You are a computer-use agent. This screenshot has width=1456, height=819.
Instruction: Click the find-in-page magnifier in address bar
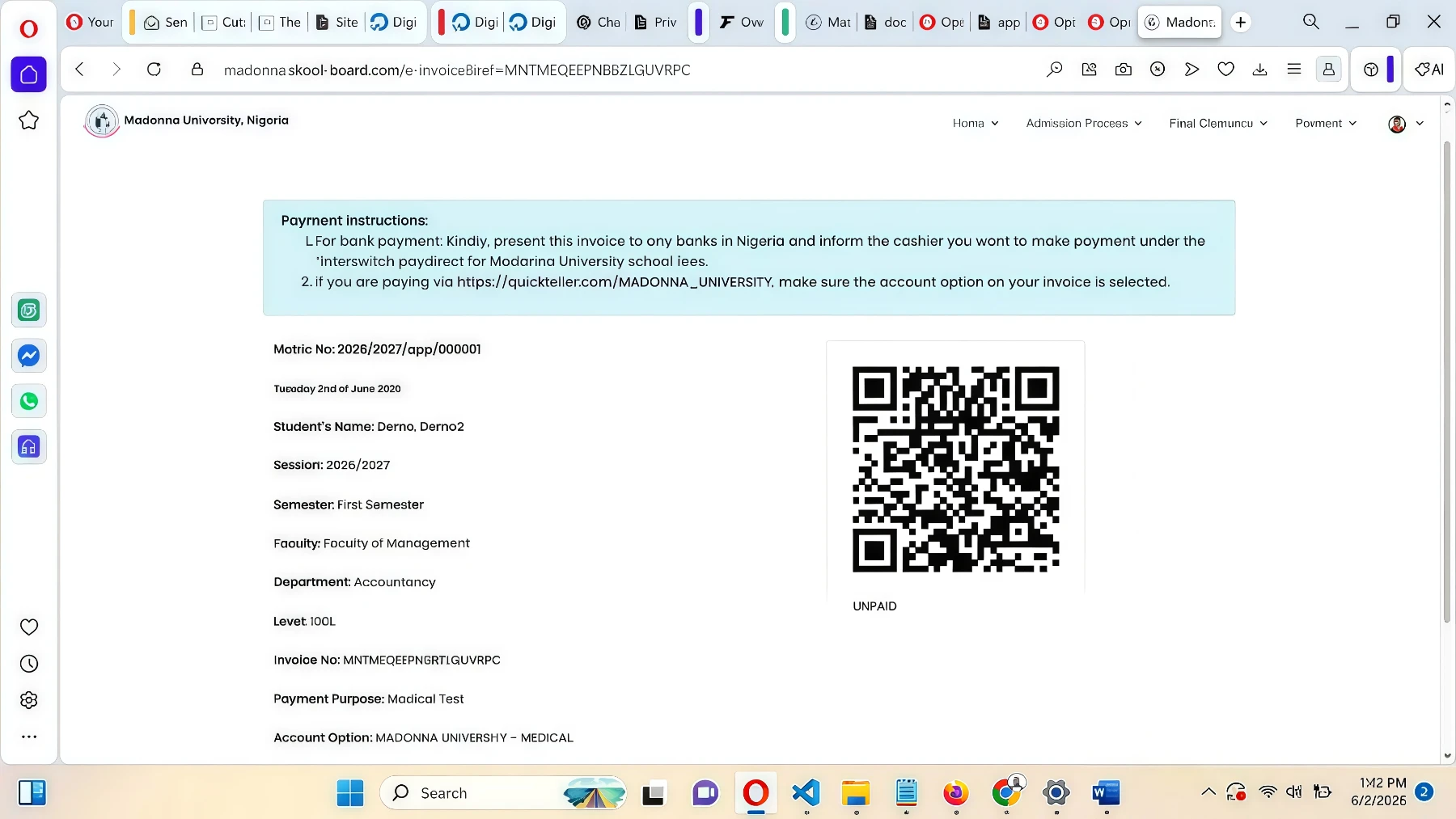point(1055,70)
